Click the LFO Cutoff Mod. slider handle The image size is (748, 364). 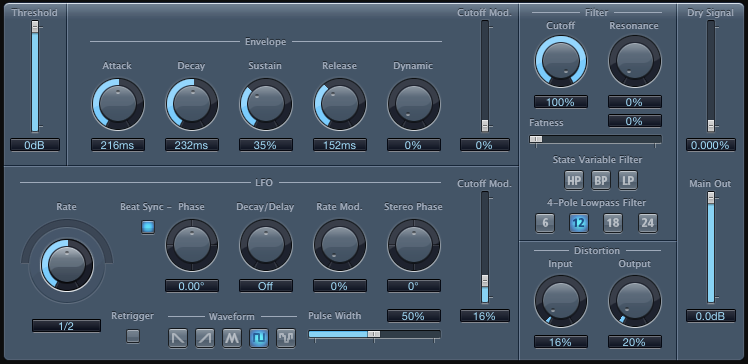(x=485, y=280)
